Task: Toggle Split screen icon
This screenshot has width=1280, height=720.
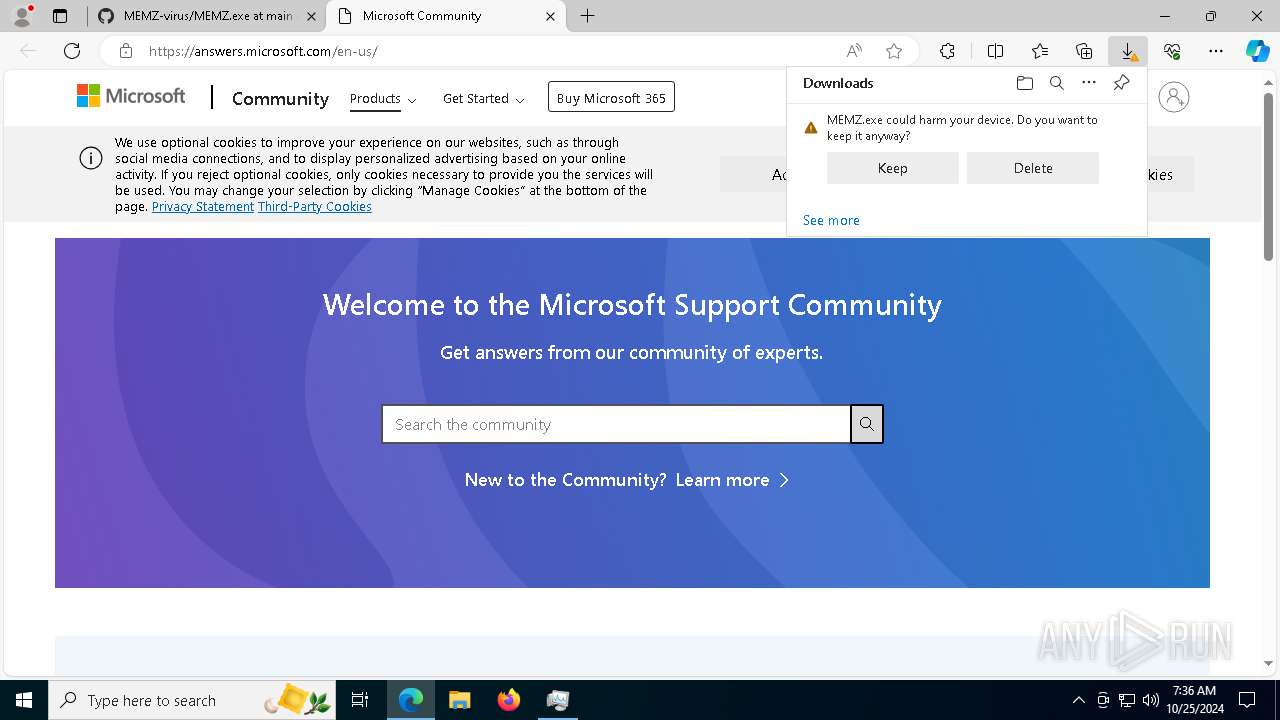Action: (995, 51)
